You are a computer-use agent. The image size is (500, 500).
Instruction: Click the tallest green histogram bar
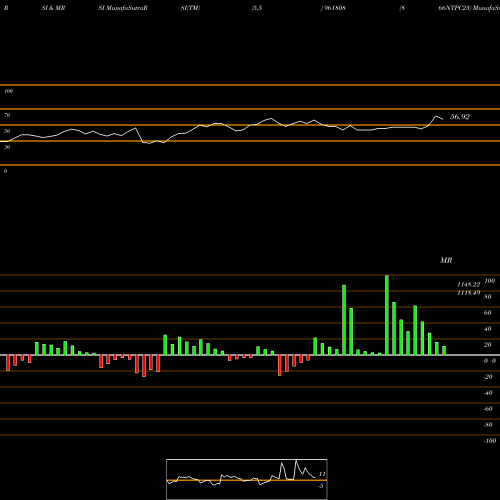[387, 315]
